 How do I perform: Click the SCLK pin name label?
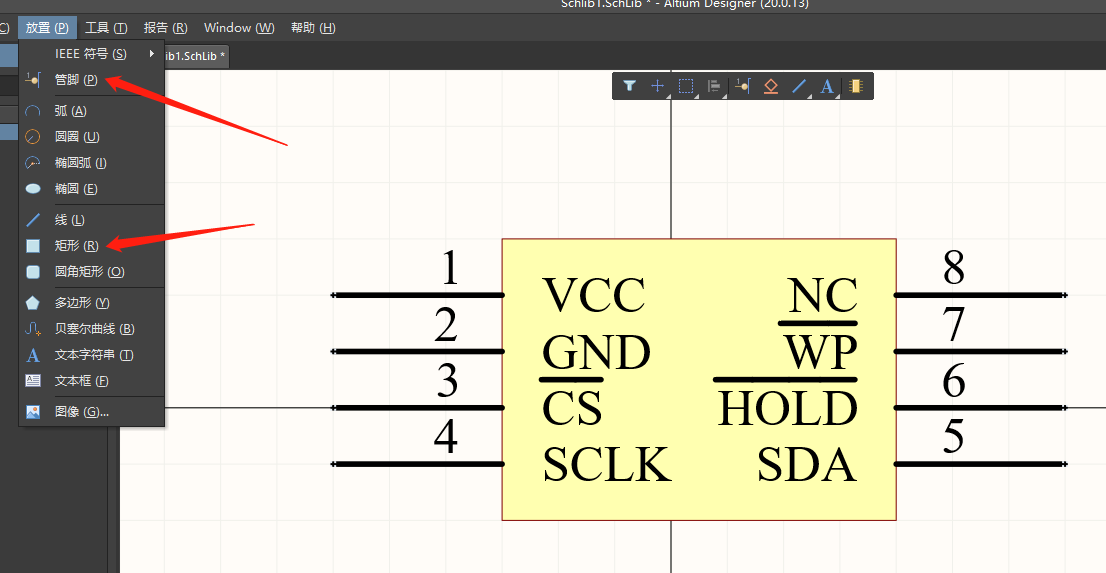tap(607, 465)
